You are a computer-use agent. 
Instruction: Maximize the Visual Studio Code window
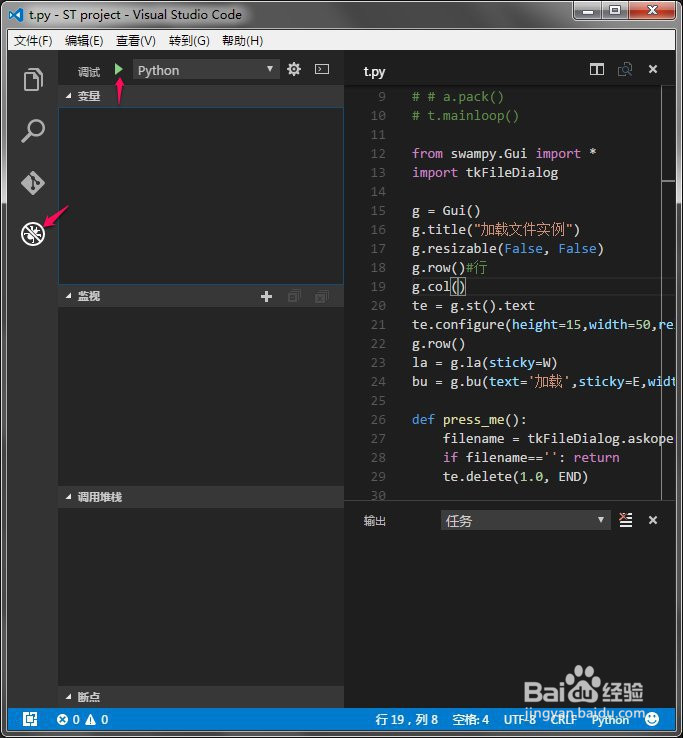615,10
